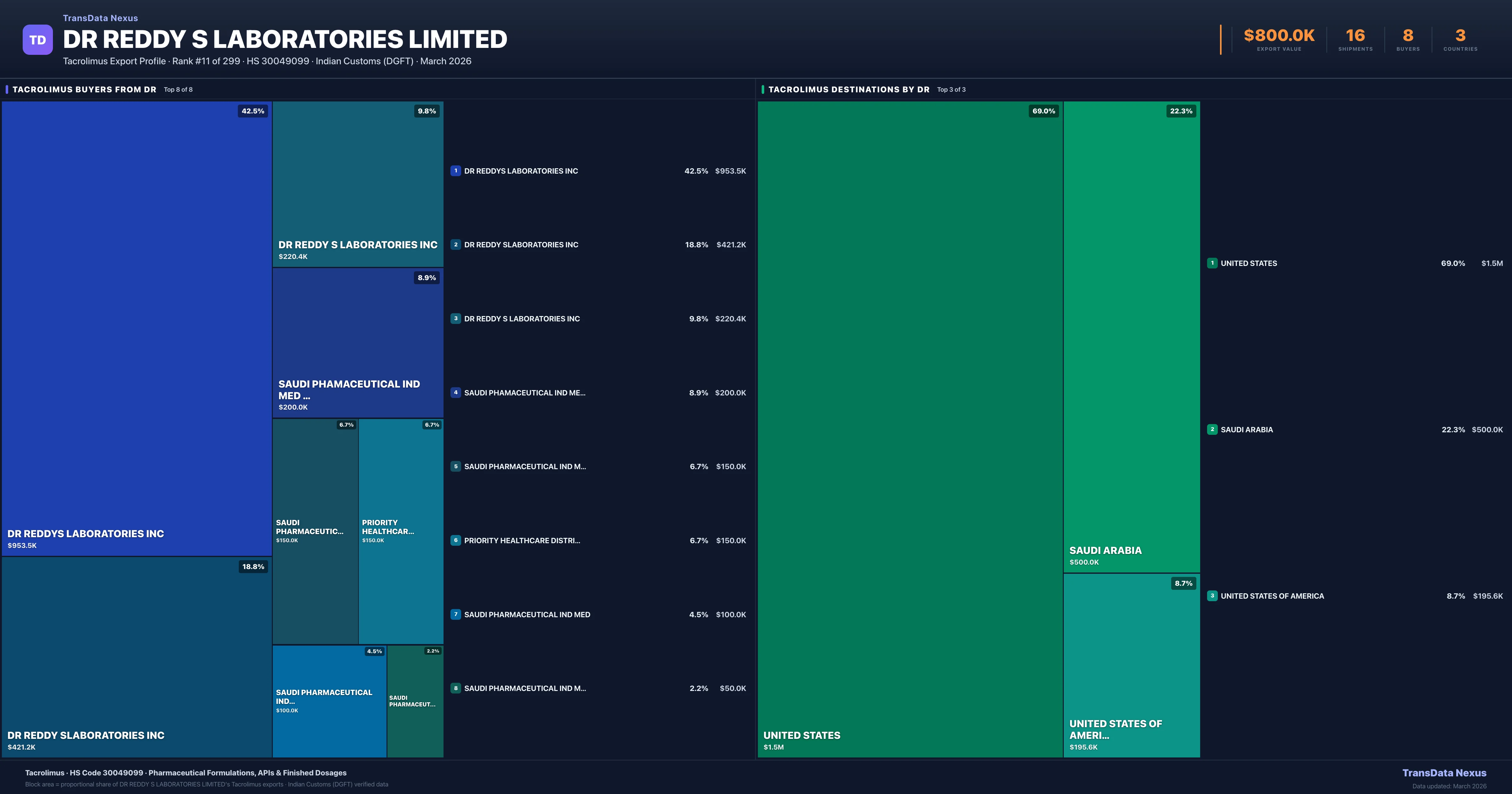Screen dimensions: 1512x794
Task: Select the DR REDDY SLABORATORIES INC treemap block
Action: pyautogui.click(x=136, y=658)
